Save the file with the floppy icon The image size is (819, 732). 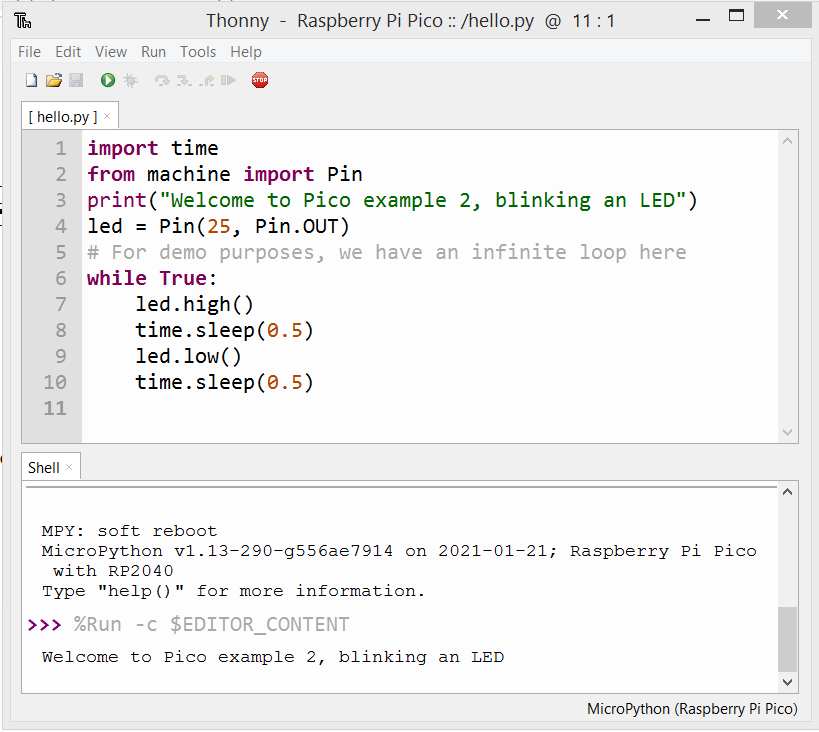click(x=76, y=80)
